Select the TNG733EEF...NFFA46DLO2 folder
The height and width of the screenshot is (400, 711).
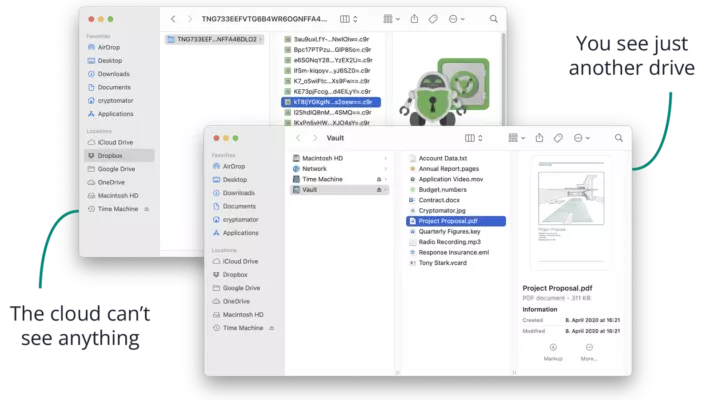214,39
